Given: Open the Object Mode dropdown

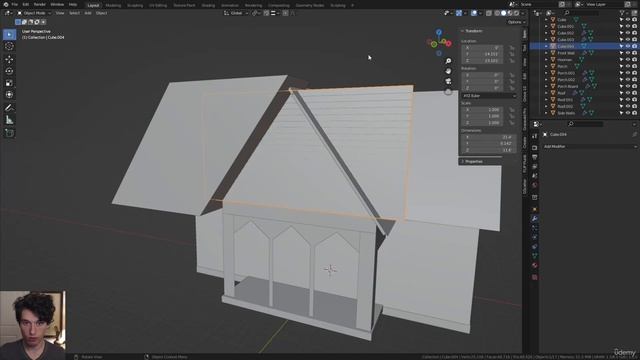Looking at the screenshot, I should (34, 13).
